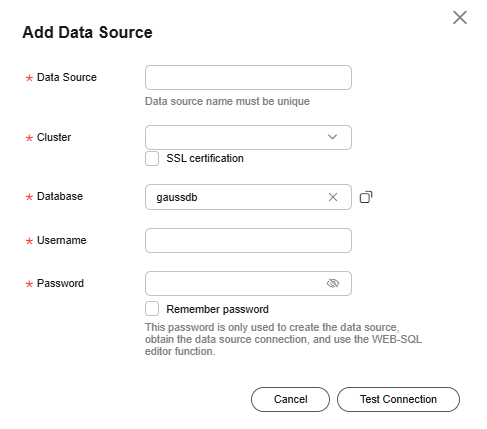Run Test Connection
Image resolution: width=487 pixels, height=429 pixels.
pos(398,399)
